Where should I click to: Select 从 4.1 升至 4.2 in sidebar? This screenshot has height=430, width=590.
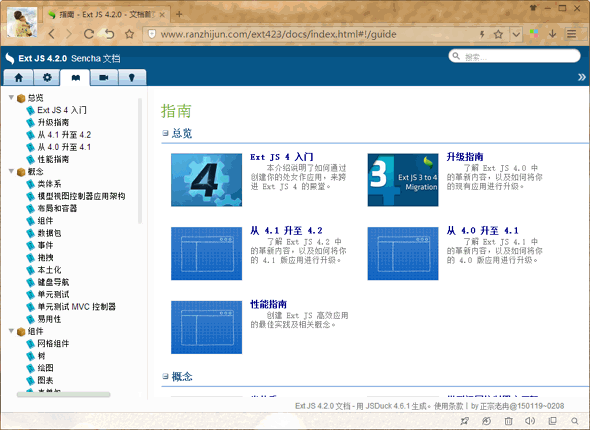(64, 135)
